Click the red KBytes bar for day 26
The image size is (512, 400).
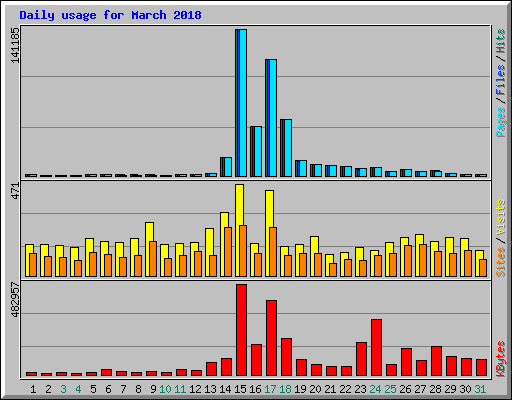[406, 362]
